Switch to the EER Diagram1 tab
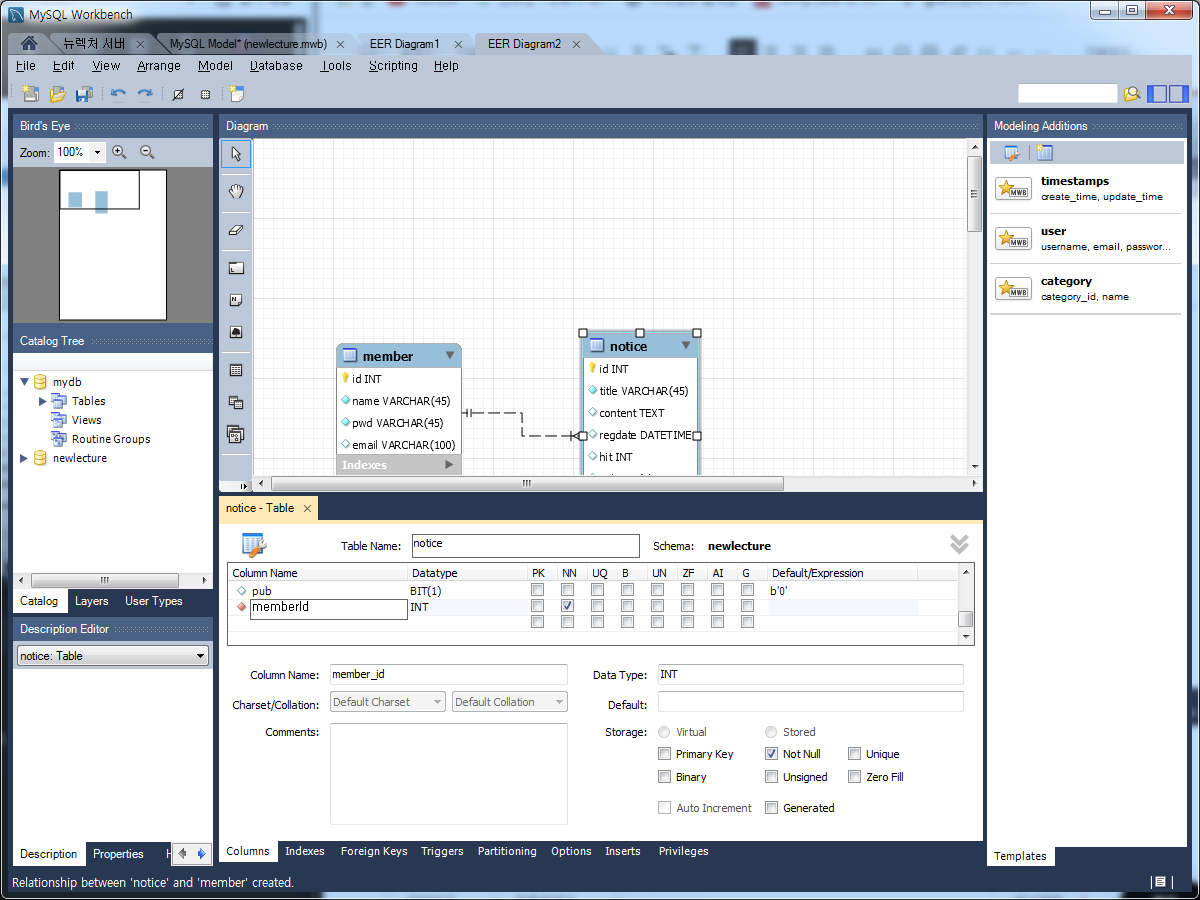Screen dimensions: 1200x900 coord(403,44)
